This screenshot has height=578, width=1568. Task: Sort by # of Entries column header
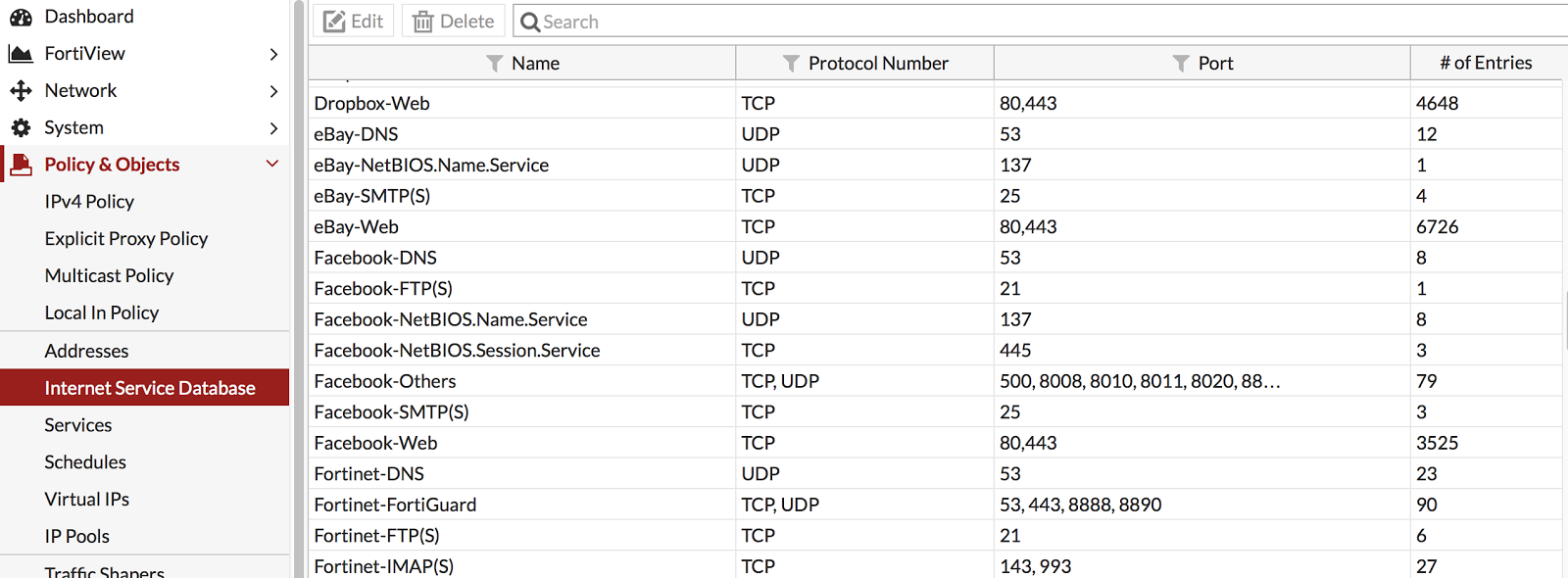[x=1486, y=63]
